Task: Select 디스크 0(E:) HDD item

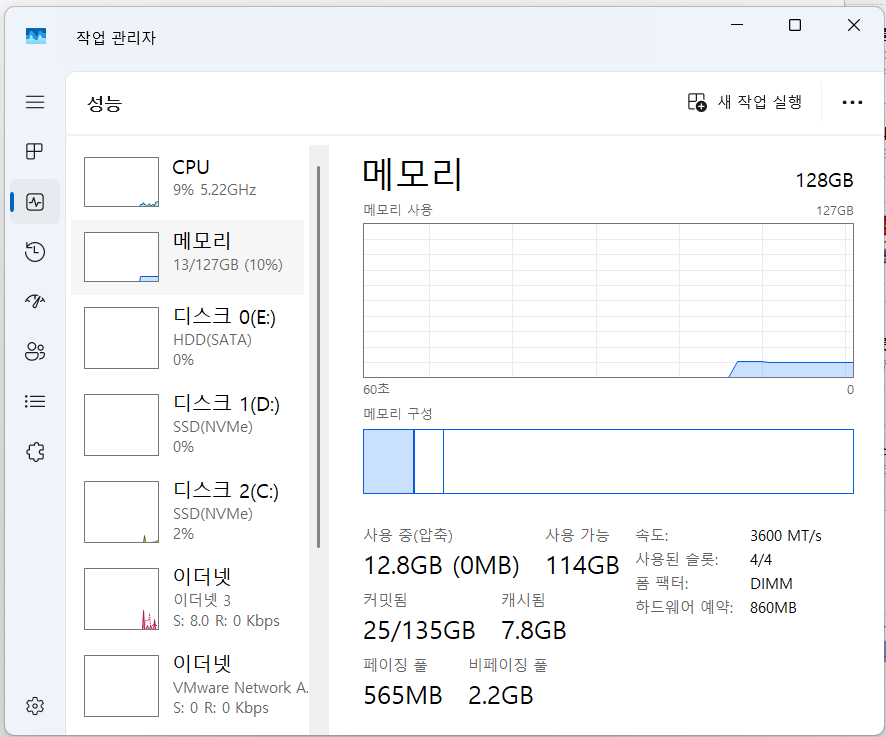Action: pos(188,338)
